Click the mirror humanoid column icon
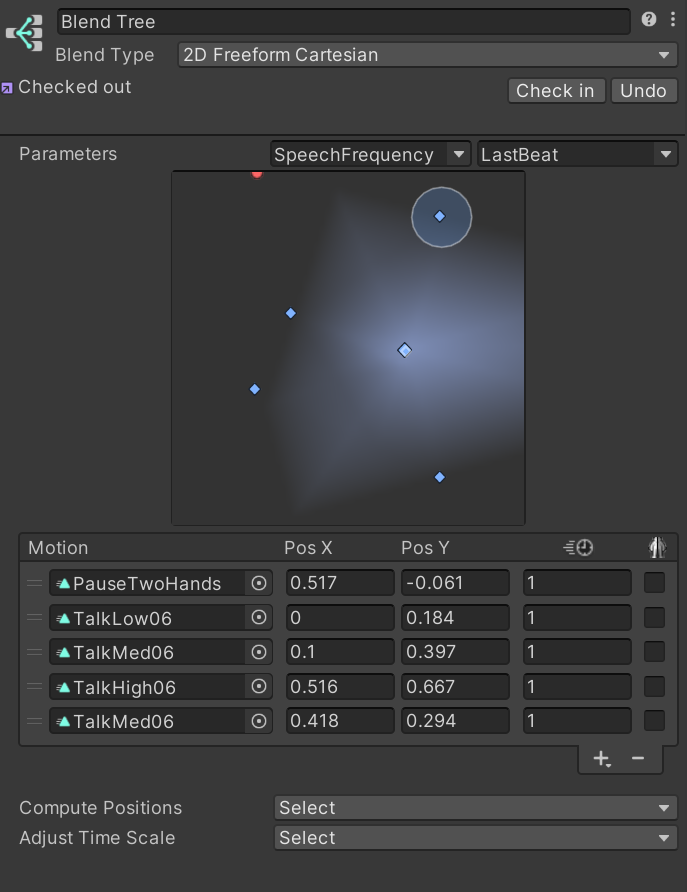The height and width of the screenshot is (892, 687). pos(657,547)
